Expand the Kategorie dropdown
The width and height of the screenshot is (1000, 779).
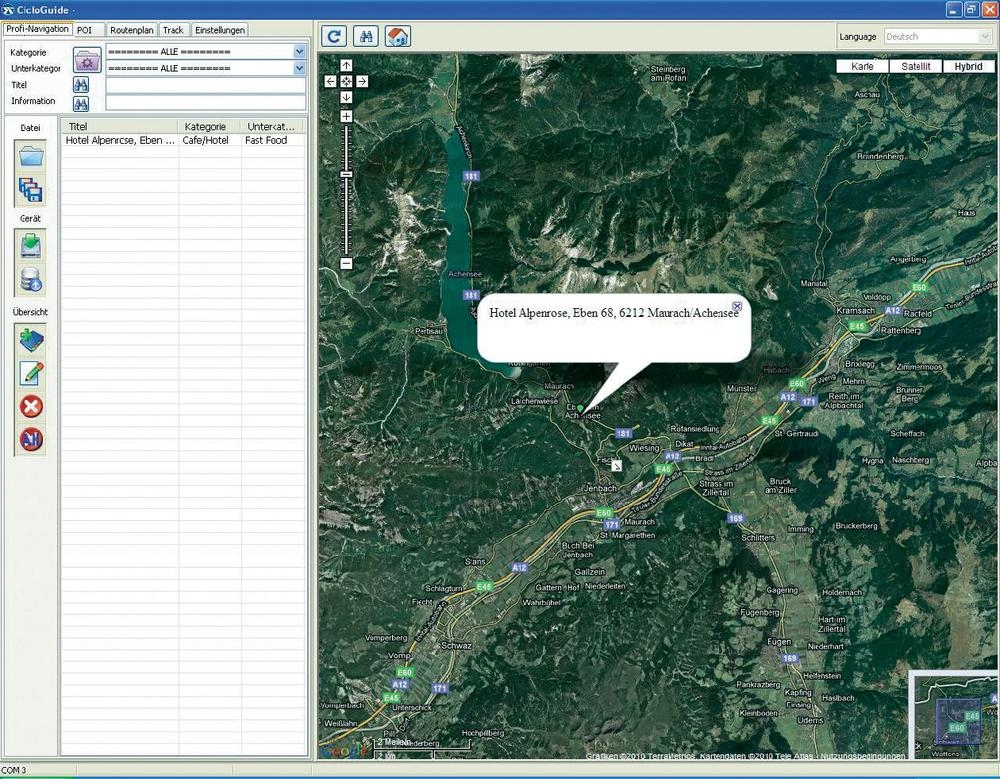coord(299,52)
